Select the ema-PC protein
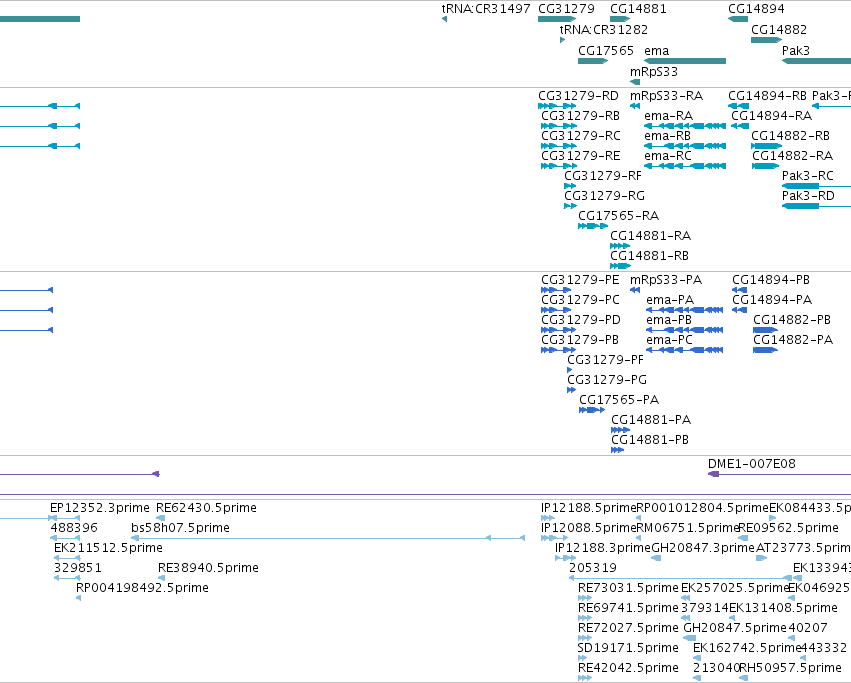This screenshot has width=851, height=683. (x=669, y=340)
